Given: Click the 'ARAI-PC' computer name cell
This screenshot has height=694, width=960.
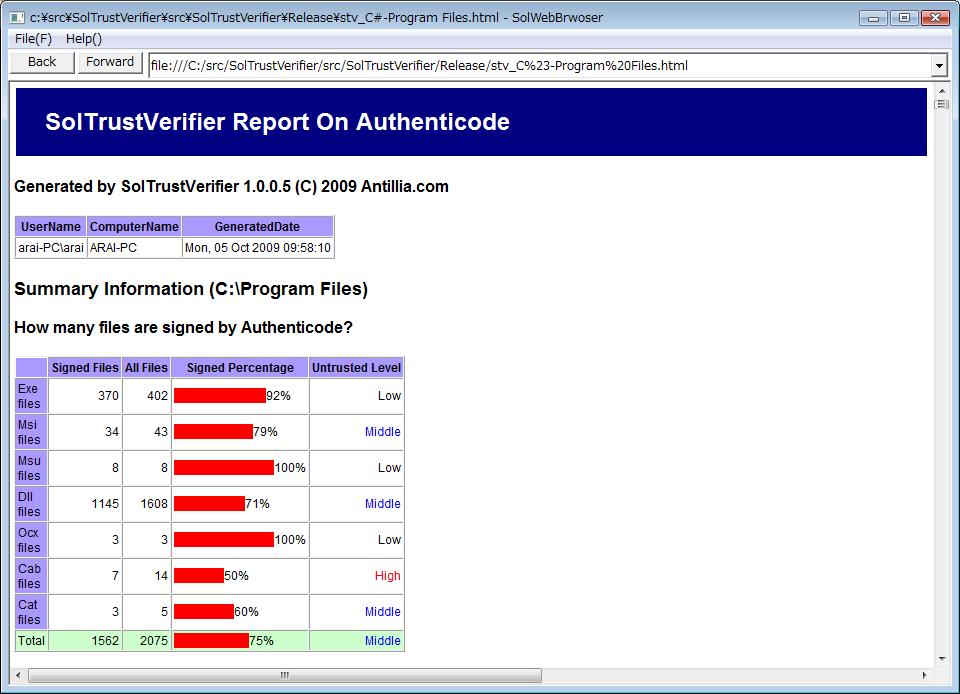Looking at the screenshot, I should 134,248.
